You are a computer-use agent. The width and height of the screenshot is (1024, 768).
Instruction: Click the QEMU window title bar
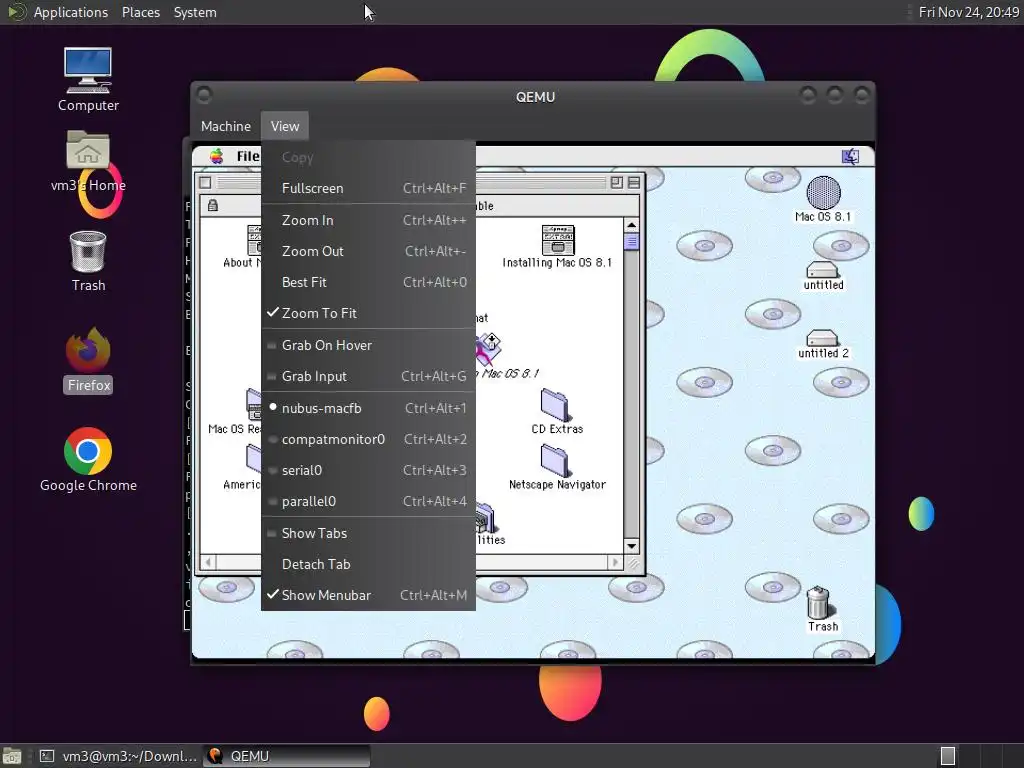[534, 97]
